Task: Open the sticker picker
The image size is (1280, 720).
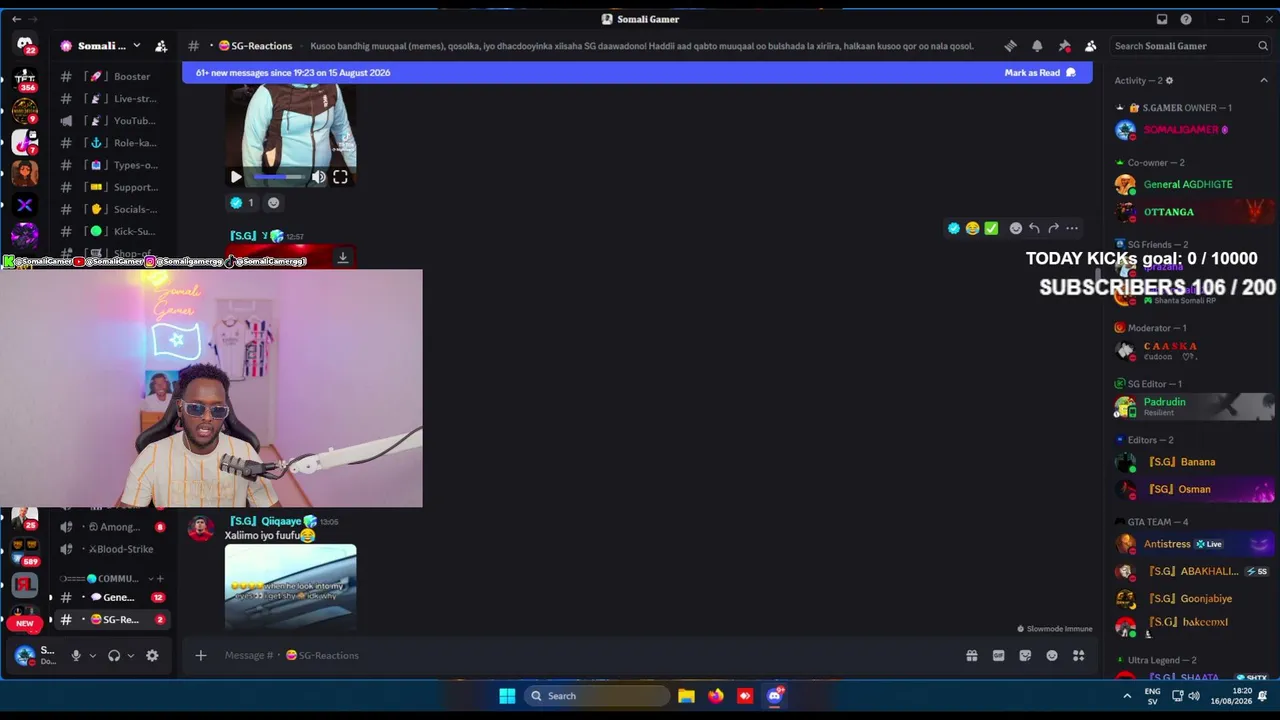Action: pos(1025,655)
